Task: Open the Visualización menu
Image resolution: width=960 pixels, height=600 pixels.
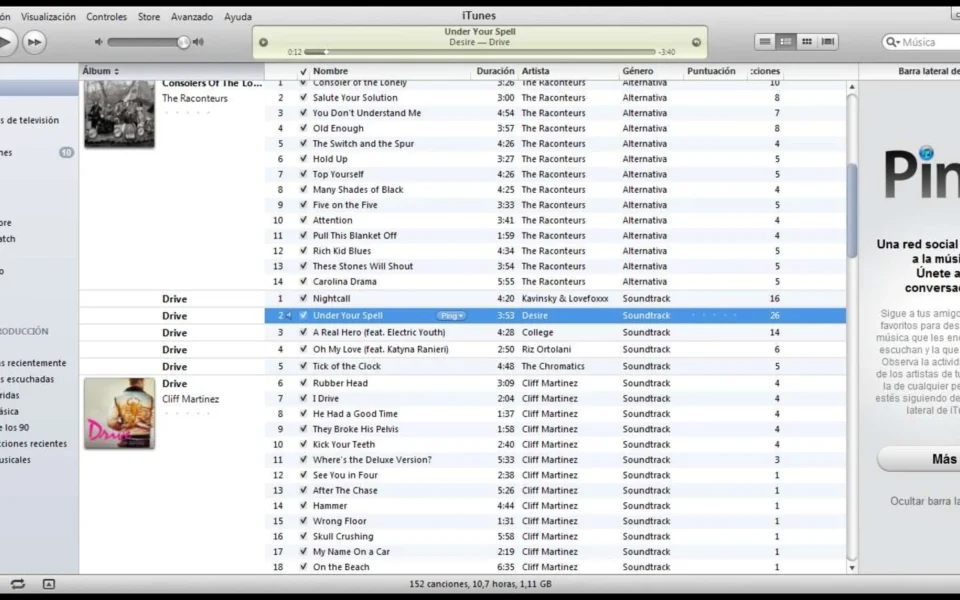Action: (x=48, y=17)
